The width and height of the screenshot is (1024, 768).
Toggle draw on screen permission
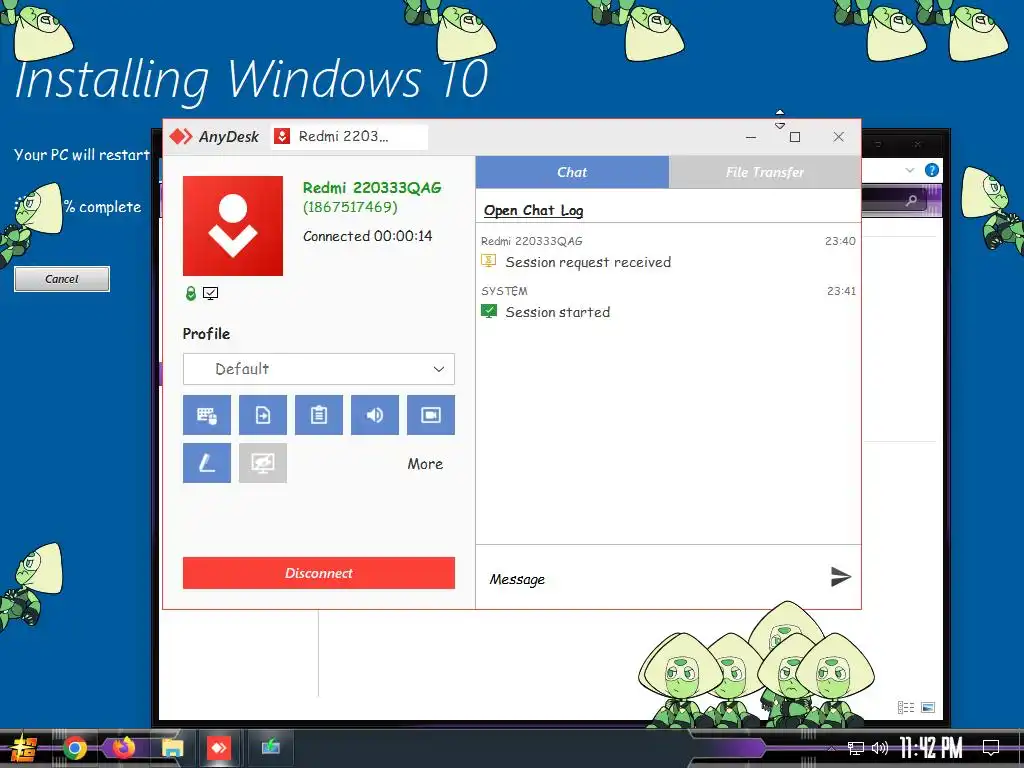pyautogui.click(x=206, y=463)
